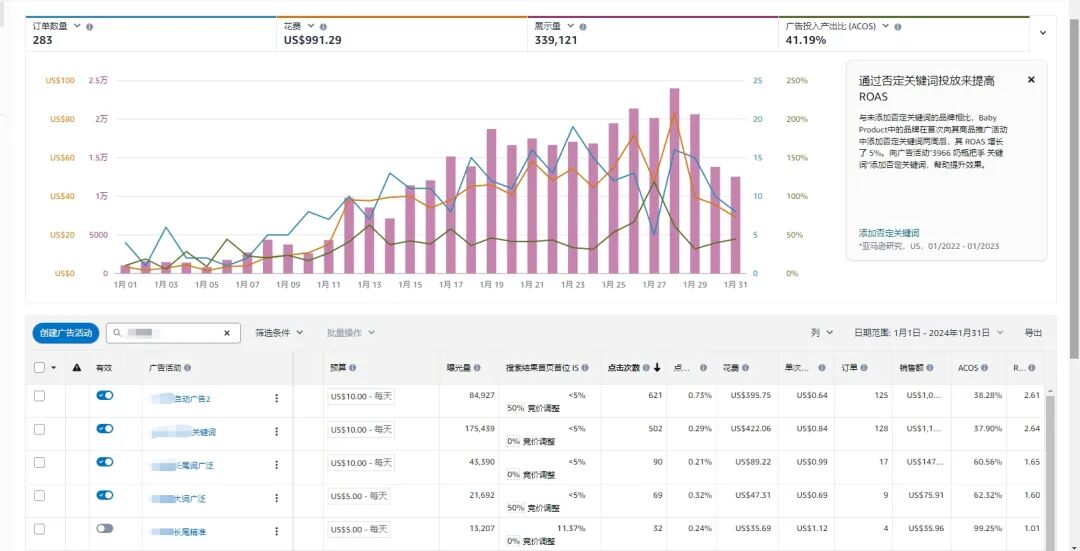1080x551 pixels.
Task: Turn off the 大词广泛 campaign switch
Action: click(x=105, y=495)
